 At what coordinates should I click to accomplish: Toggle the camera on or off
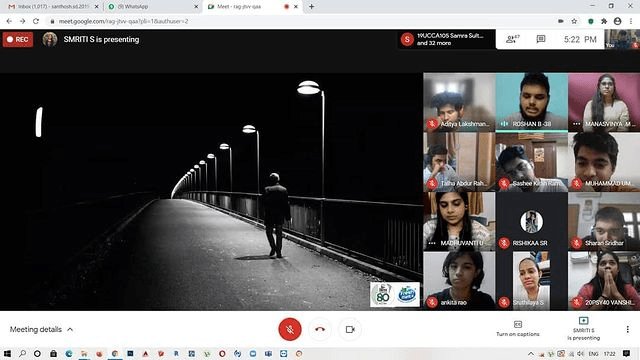(x=350, y=329)
